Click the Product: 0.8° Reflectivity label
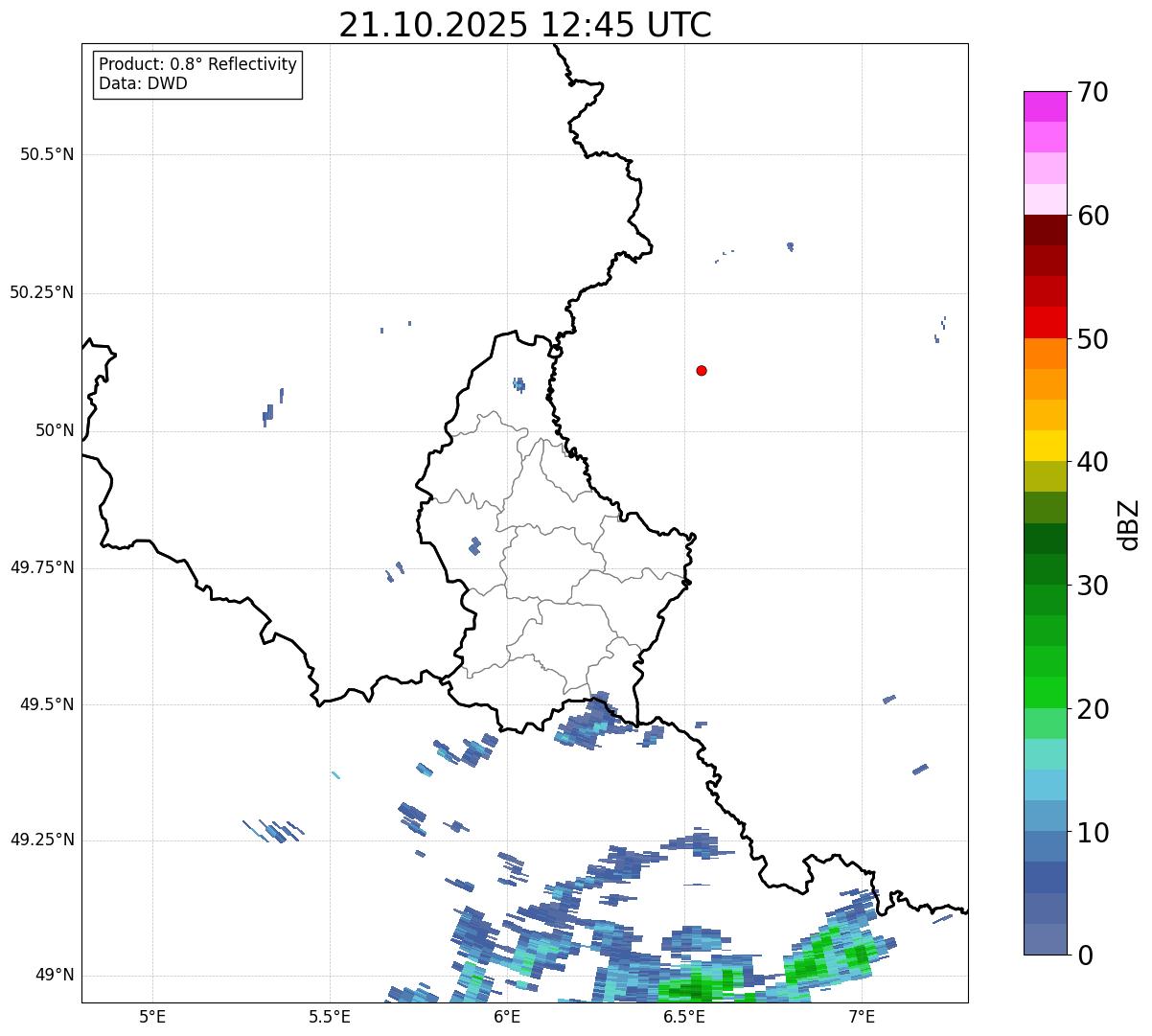Screen dimensions: 1152x1036 tap(198, 64)
